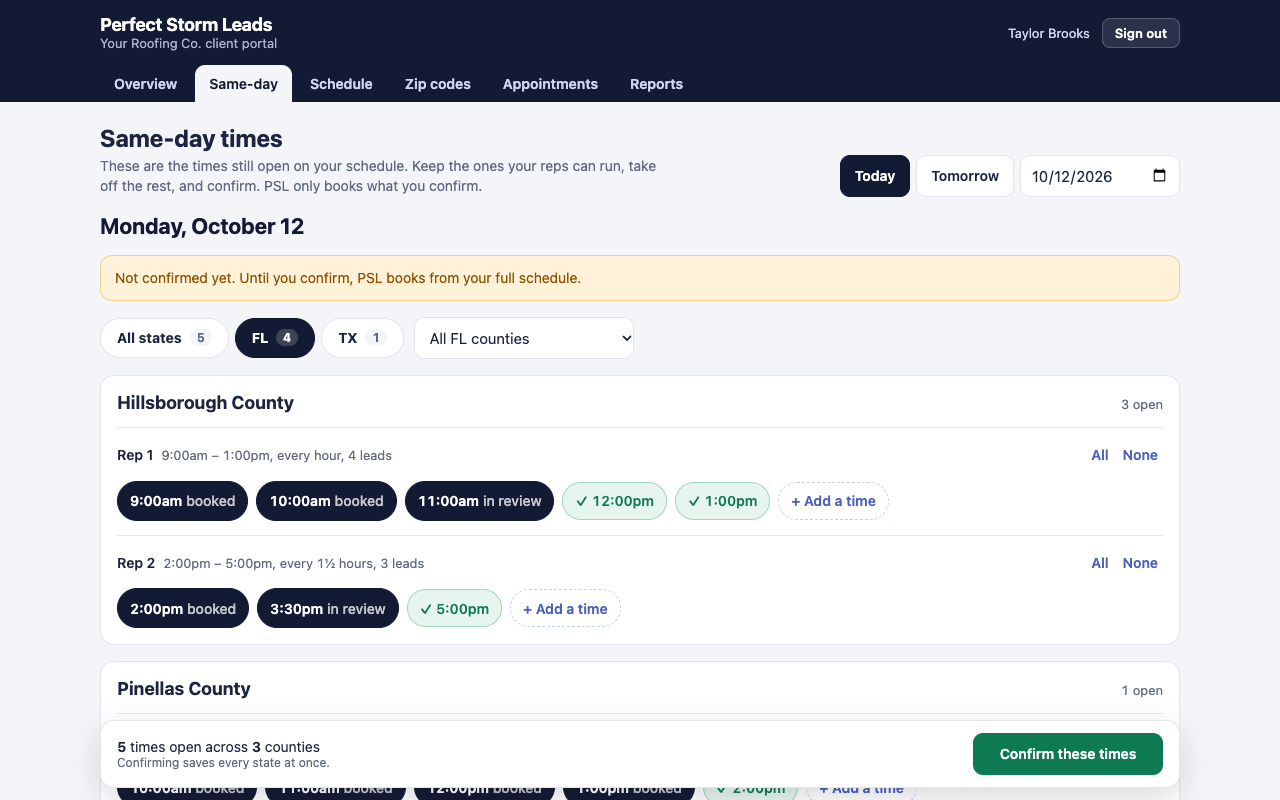Image resolution: width=1280 pixels, height=800 pixels.
Task: Filter by TX state
Action: point(362,338)
